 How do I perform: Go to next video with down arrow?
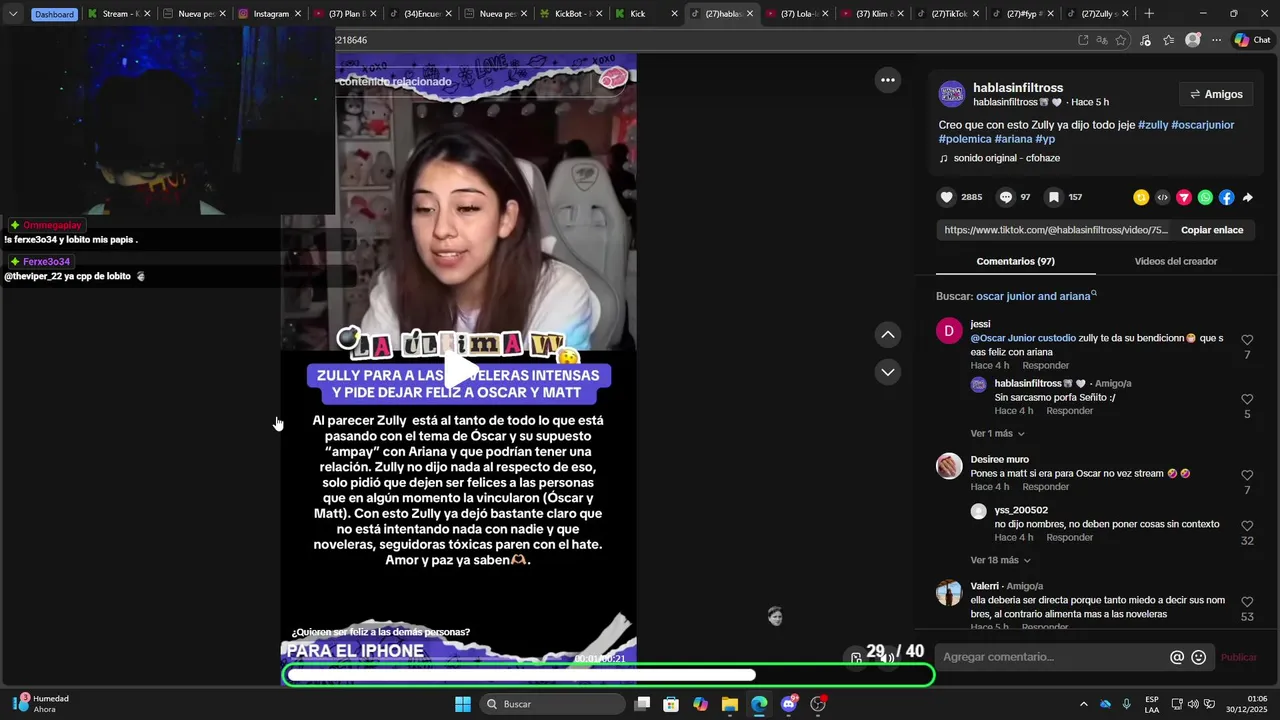click(887, 372)
